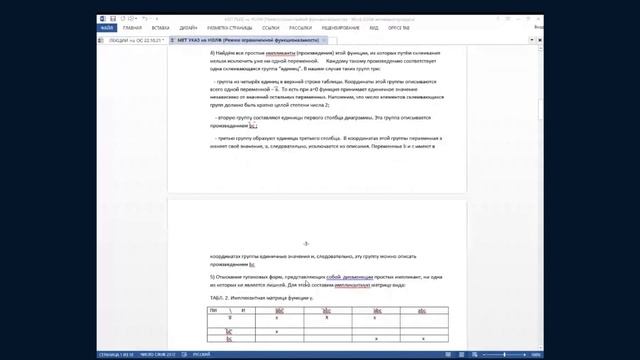This screenshot has height=360, width=640.
Task: Click the zoom out minus button
Action: pyautogui.click(x=484, y=355)
